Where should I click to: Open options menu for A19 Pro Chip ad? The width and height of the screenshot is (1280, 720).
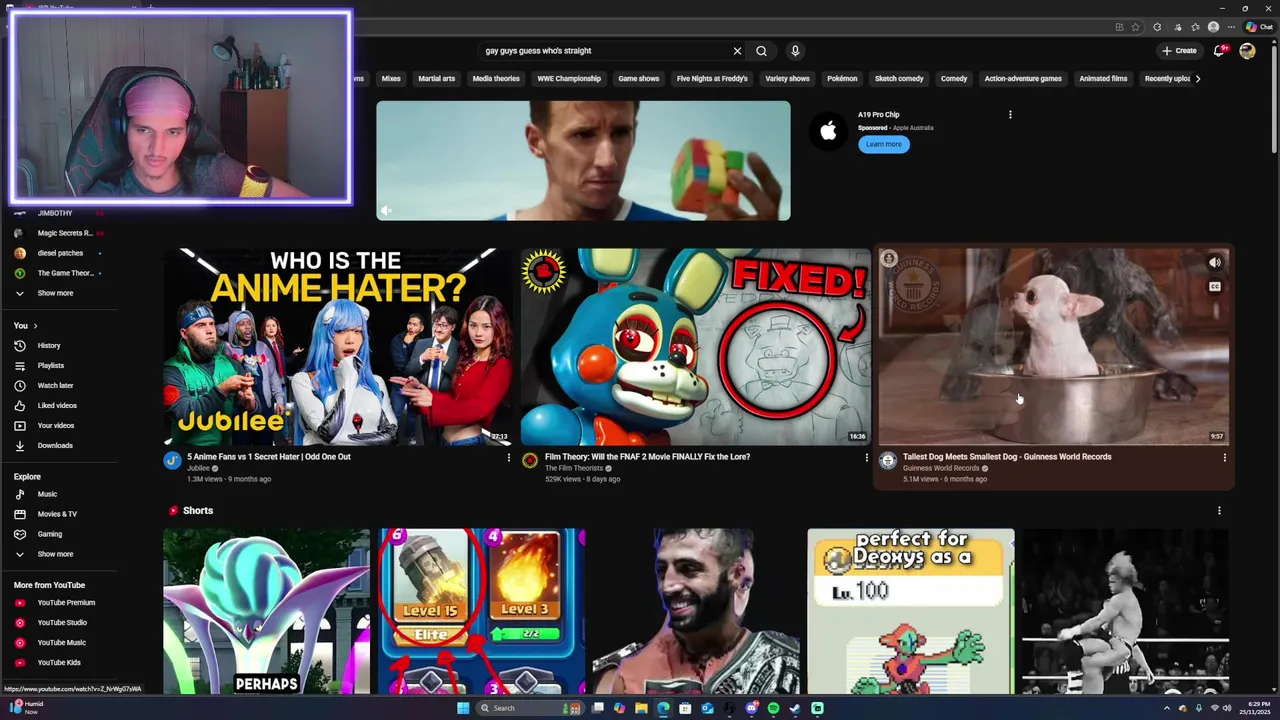(1010, 115)
